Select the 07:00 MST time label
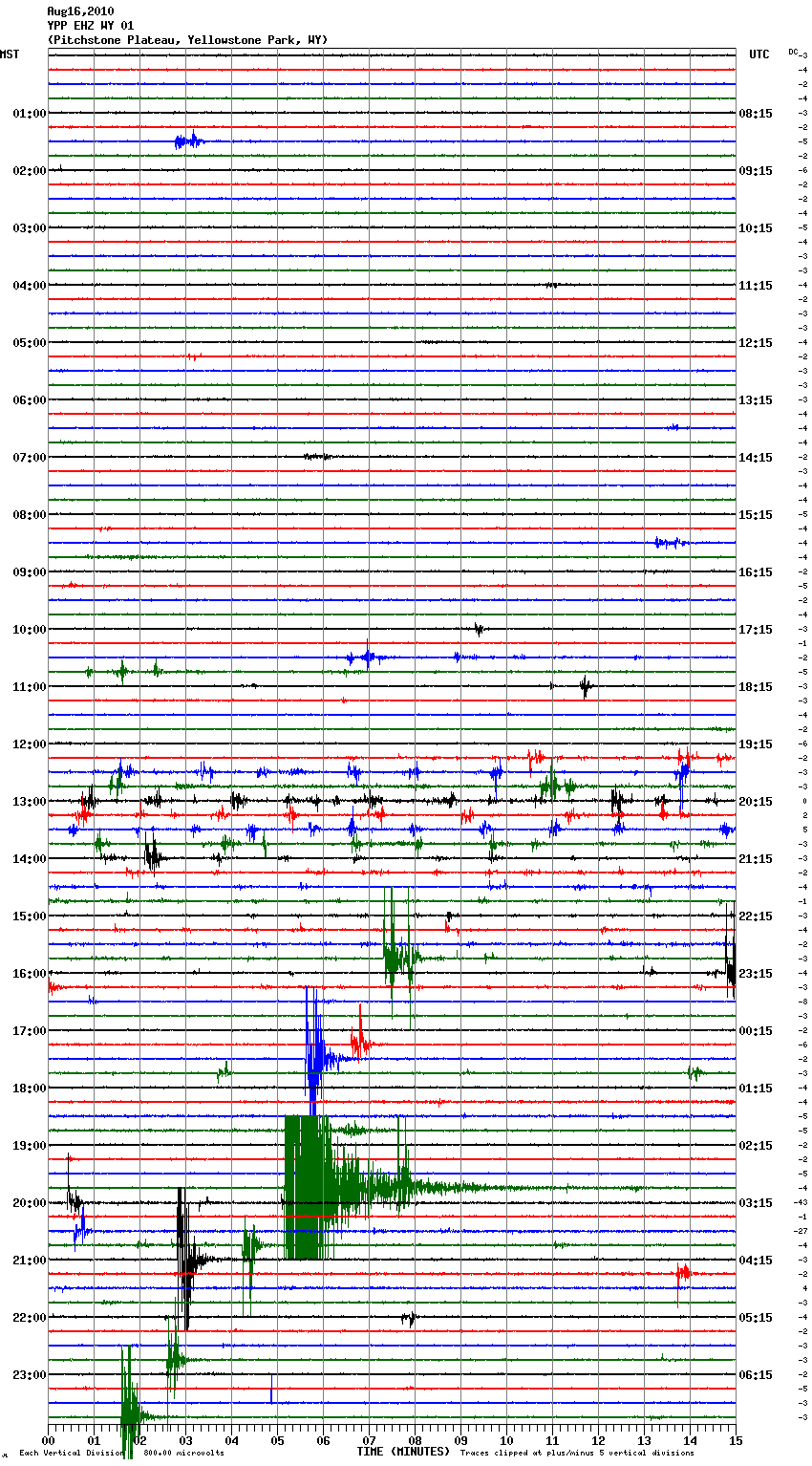 click(x=30, y=458)
